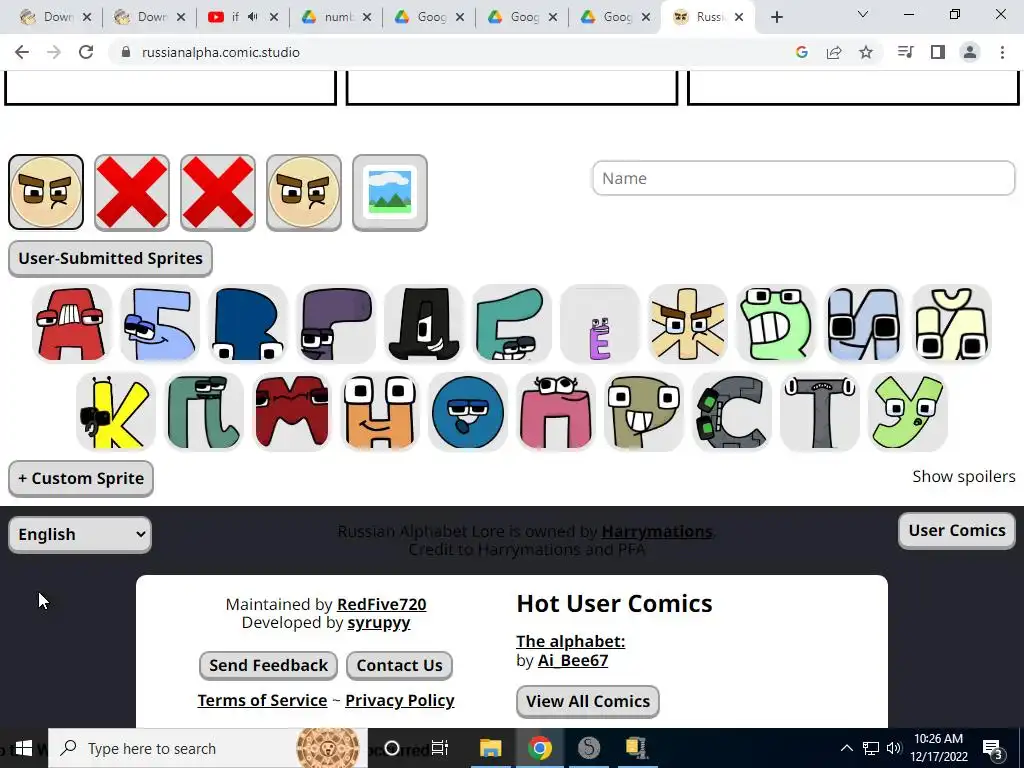Bookmark this page with the star
This screenshot has width=1024, height=768.
(x=866, y=52)
